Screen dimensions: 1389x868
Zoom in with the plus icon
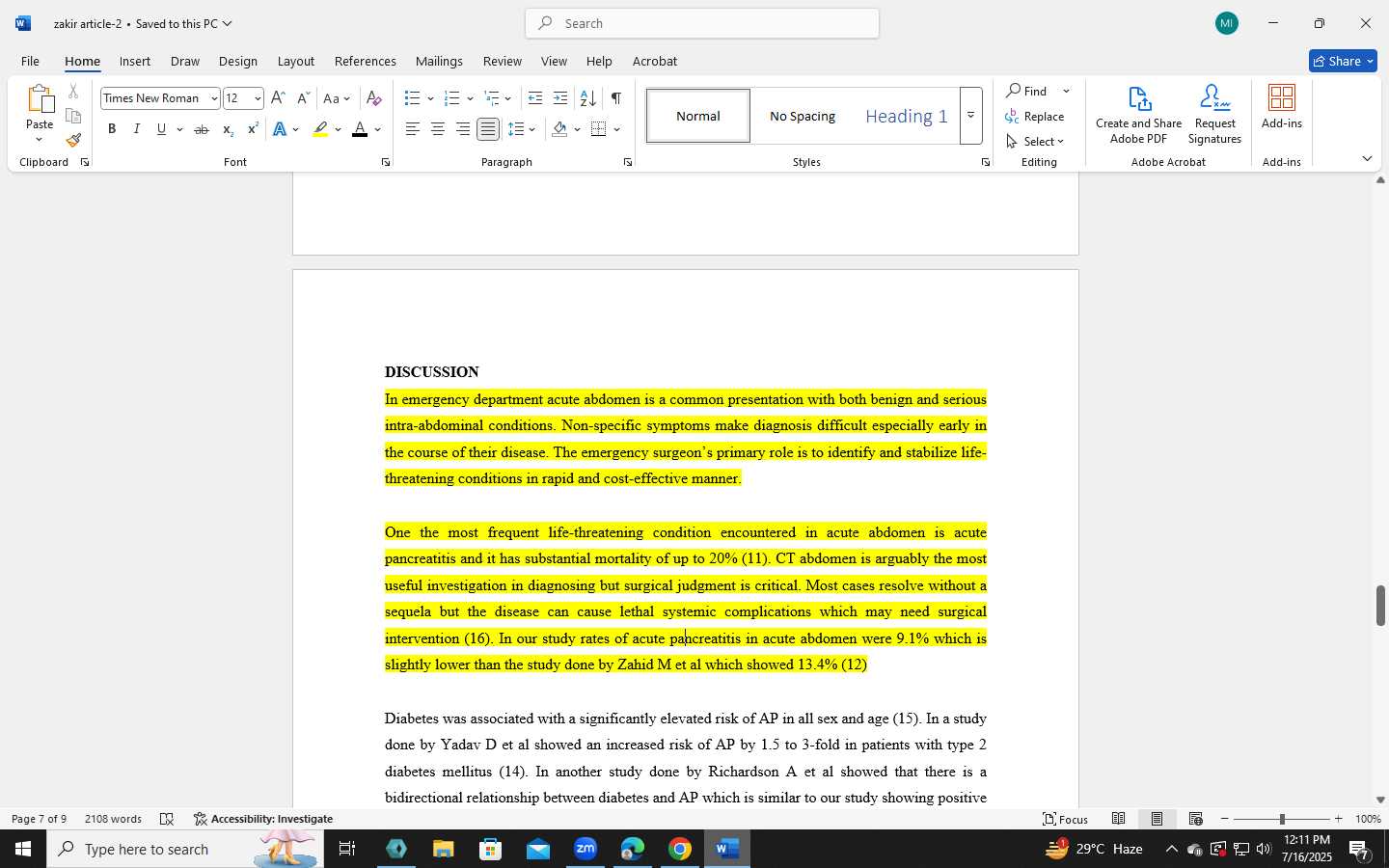click(1338, 819)
